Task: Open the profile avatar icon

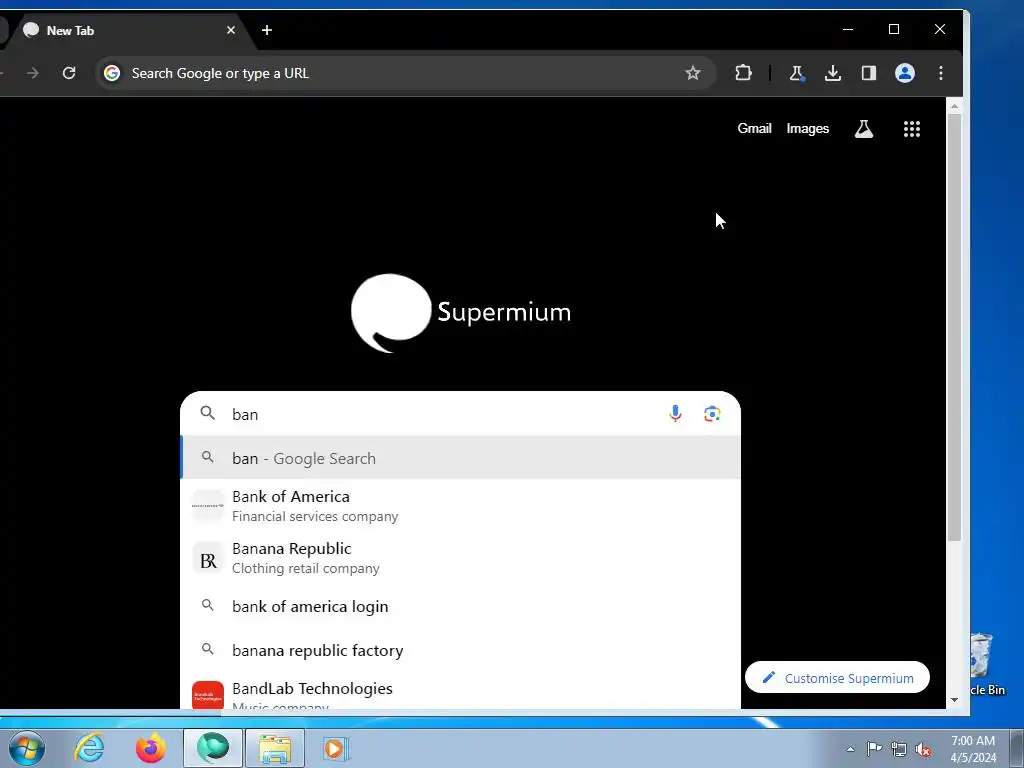Action: click(904, 73)
